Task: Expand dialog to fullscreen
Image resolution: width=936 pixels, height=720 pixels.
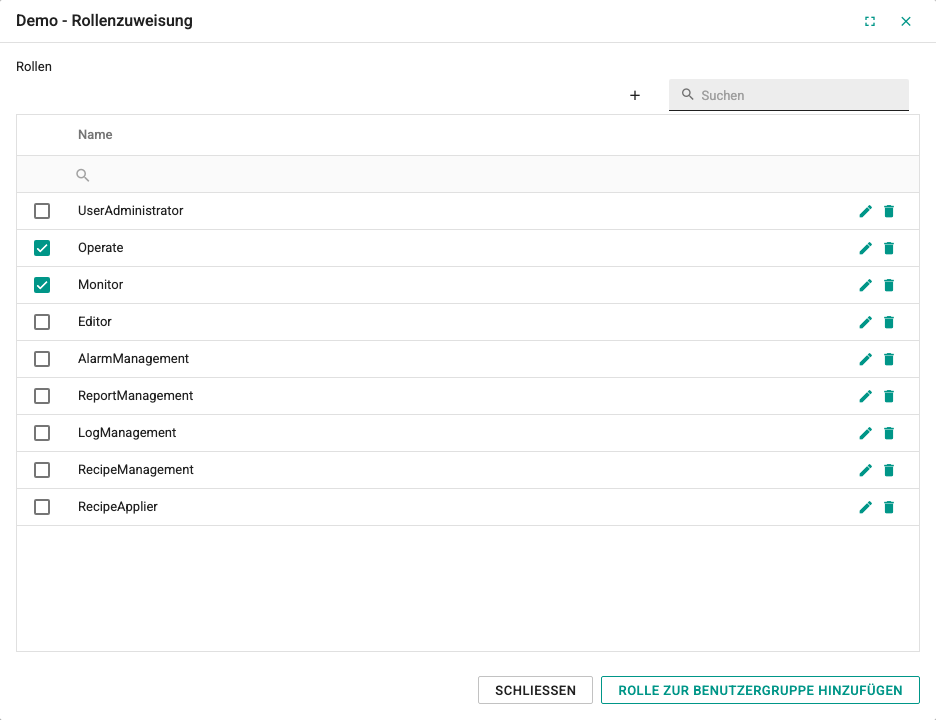Action: pyautogui.click(x=870, y=21)
